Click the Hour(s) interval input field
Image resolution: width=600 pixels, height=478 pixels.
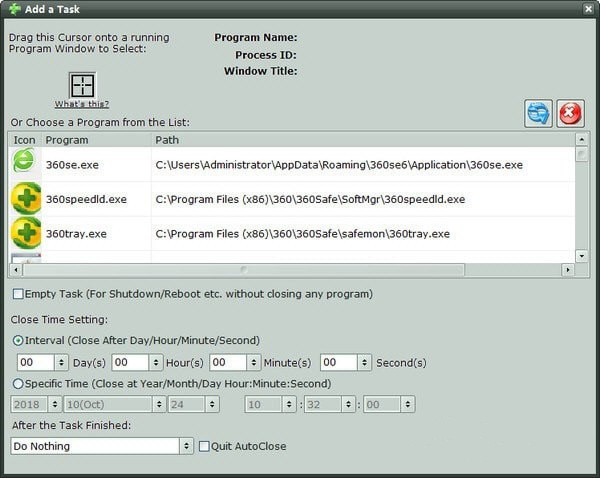(130, 362)
